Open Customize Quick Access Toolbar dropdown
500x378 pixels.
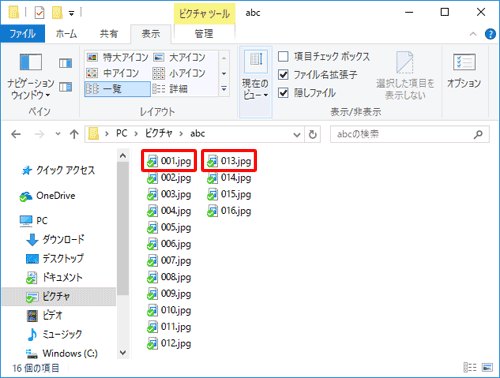71,13
